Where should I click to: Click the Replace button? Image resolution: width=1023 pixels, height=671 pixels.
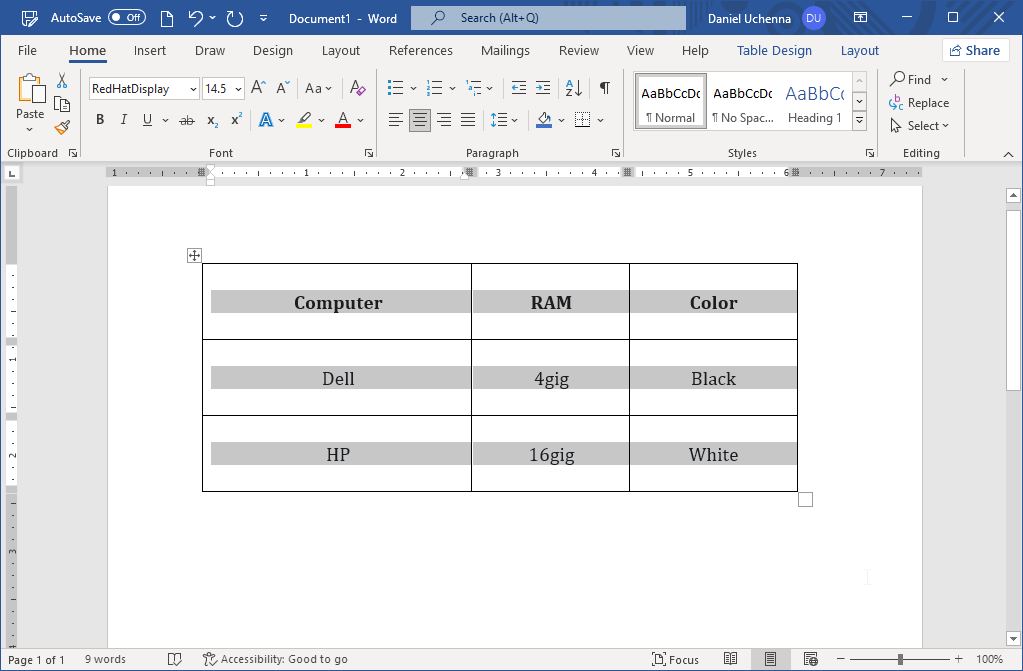click(x=919, y=103)
